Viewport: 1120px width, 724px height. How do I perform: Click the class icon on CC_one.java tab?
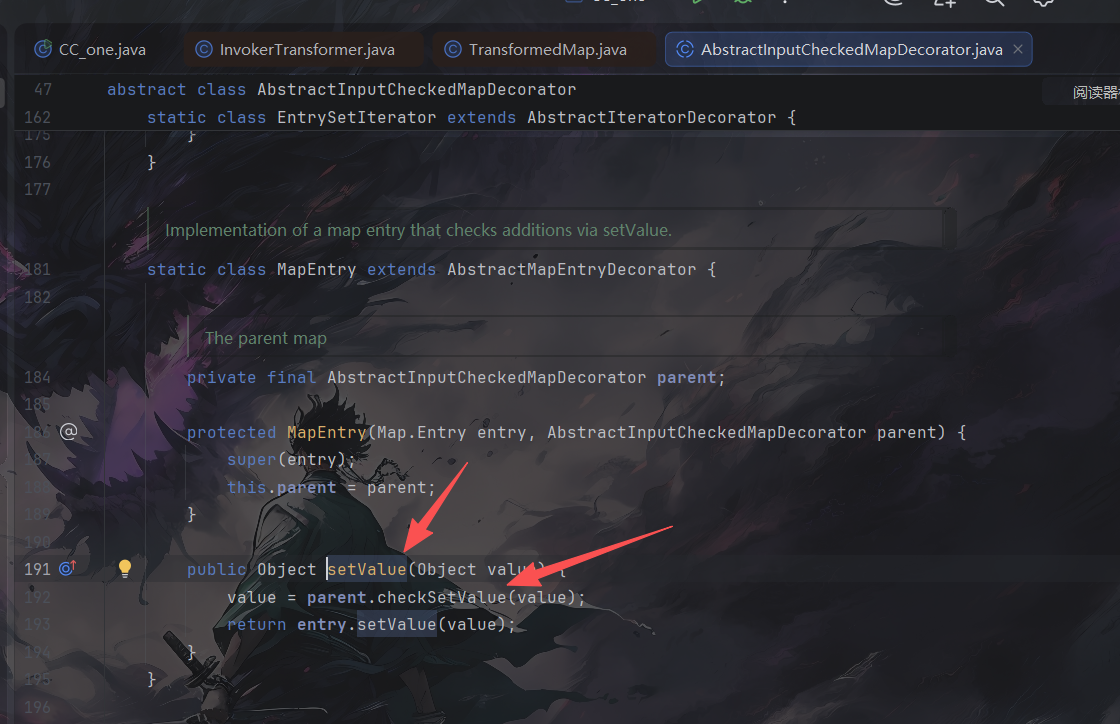43,49
